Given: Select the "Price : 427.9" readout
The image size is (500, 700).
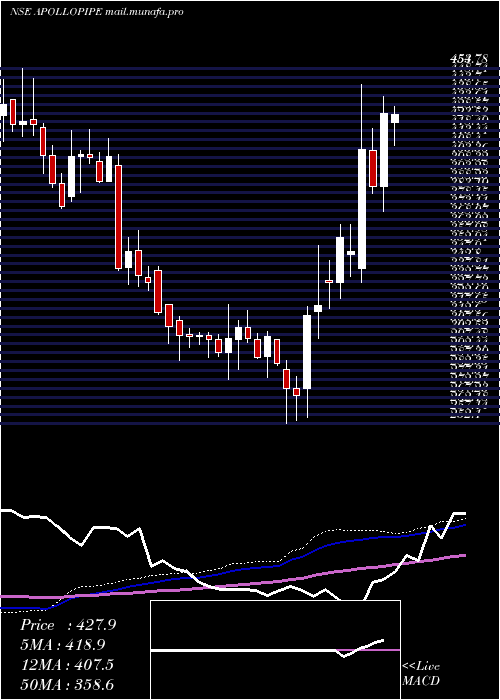Looking at the screenshot, I should click(x=68, y=625).
